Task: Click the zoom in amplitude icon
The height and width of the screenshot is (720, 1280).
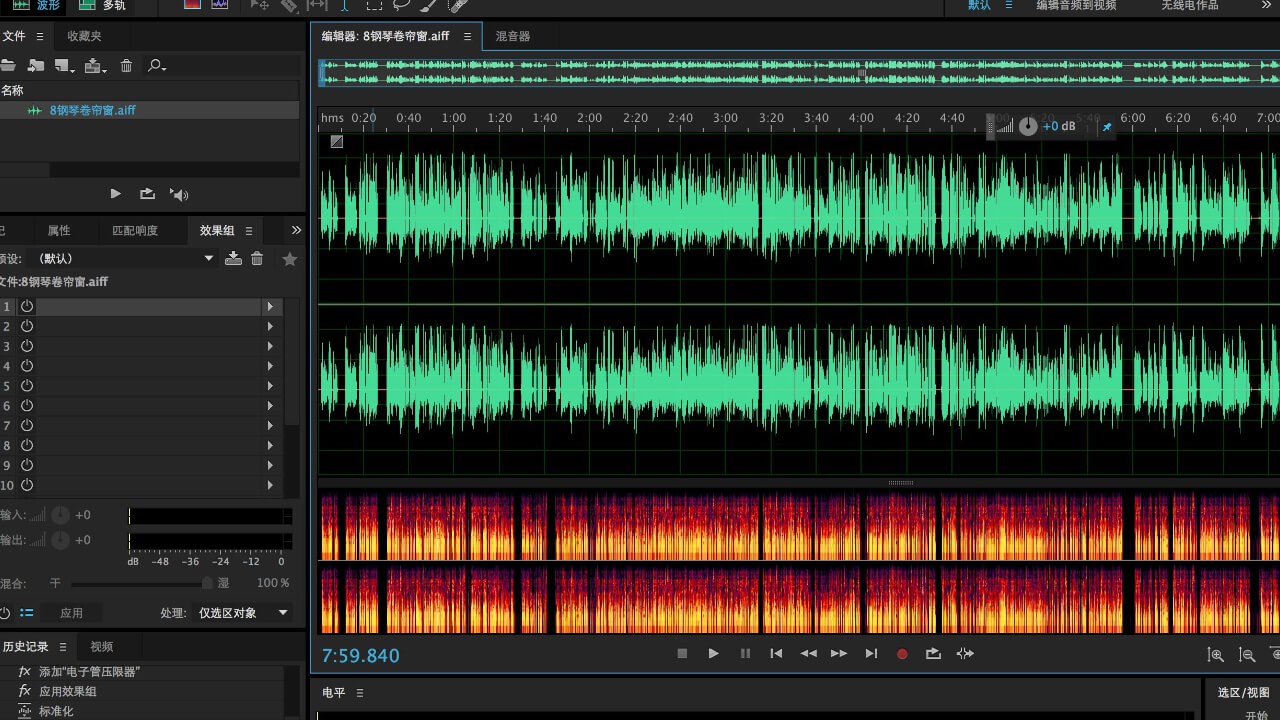Action: click(x=1216, y=655)
